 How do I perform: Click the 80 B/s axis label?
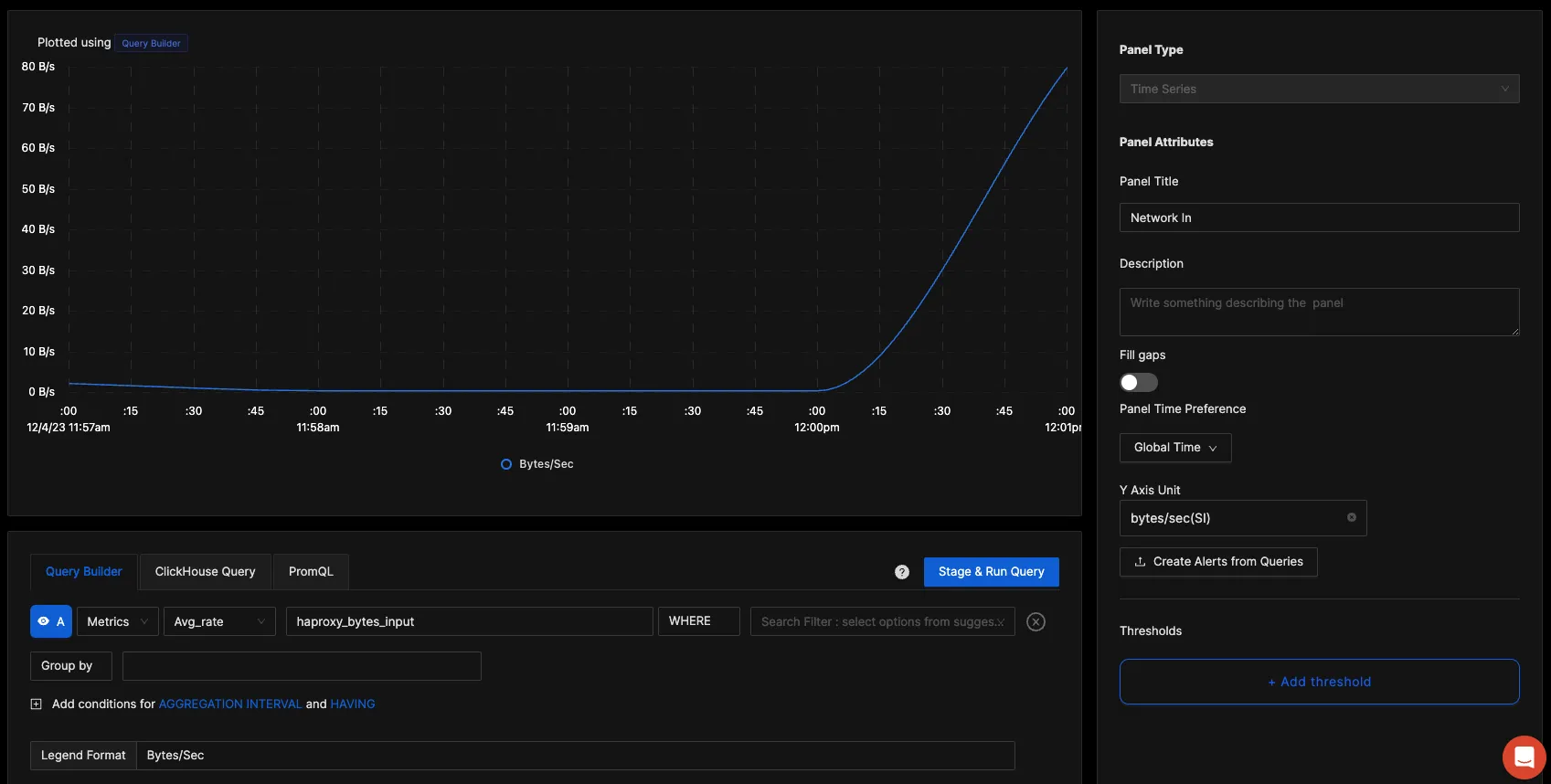click(x=38, y=67)
